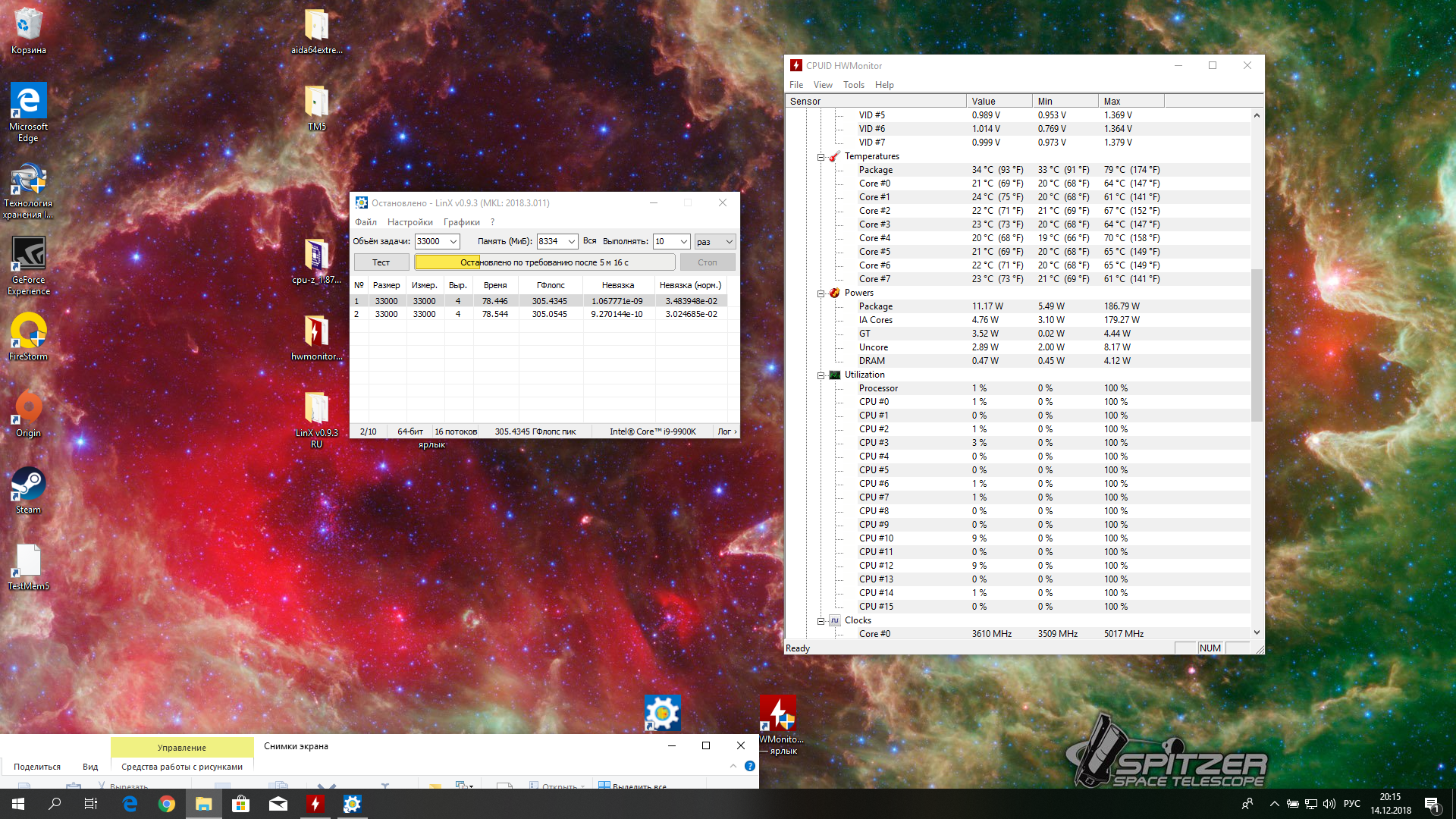Launch Google Chrome from the taskbar
This screenshot has width=1456, height=819.
point(167,804)
